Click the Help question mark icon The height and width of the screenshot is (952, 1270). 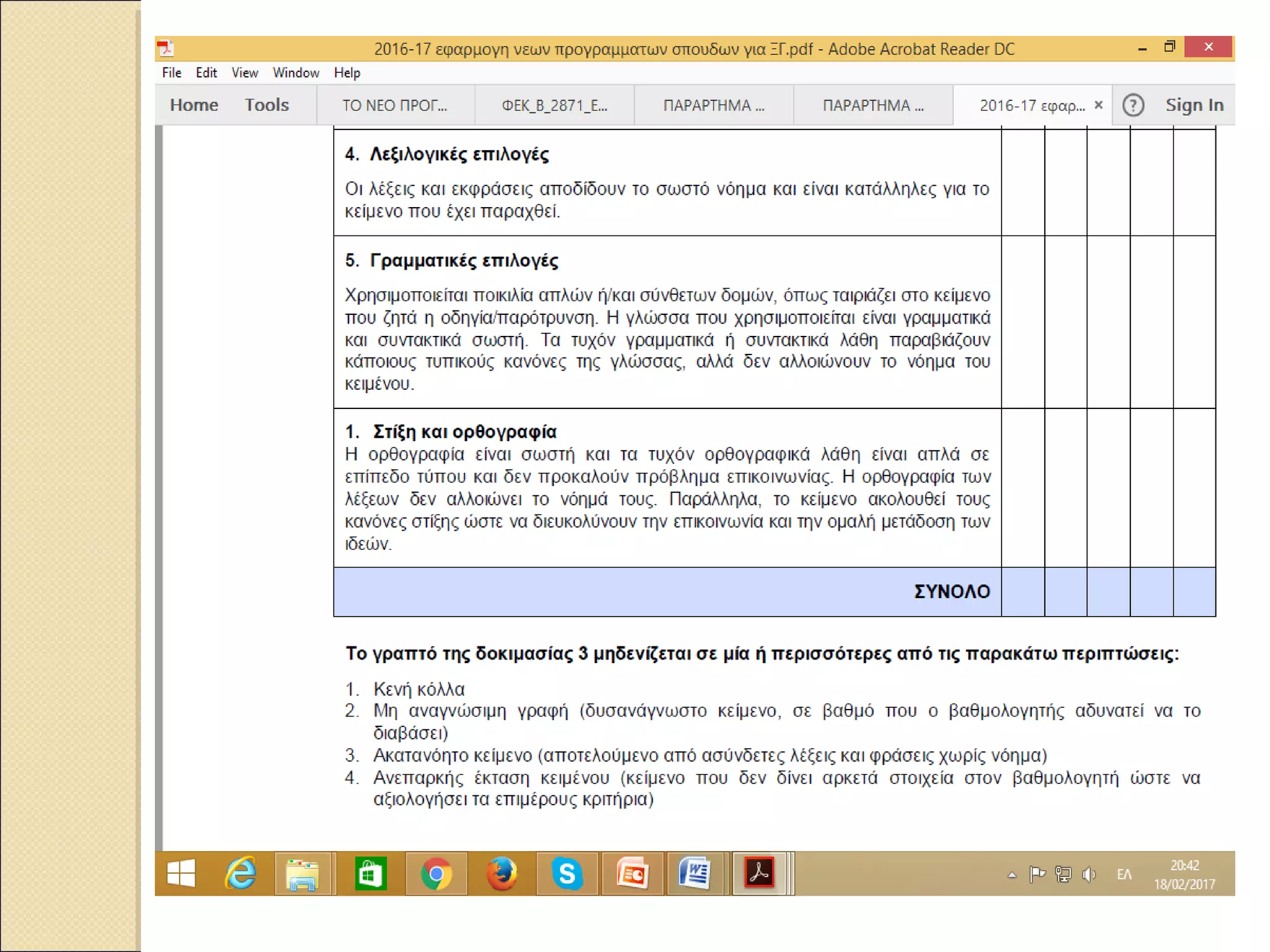point(1132,105)
